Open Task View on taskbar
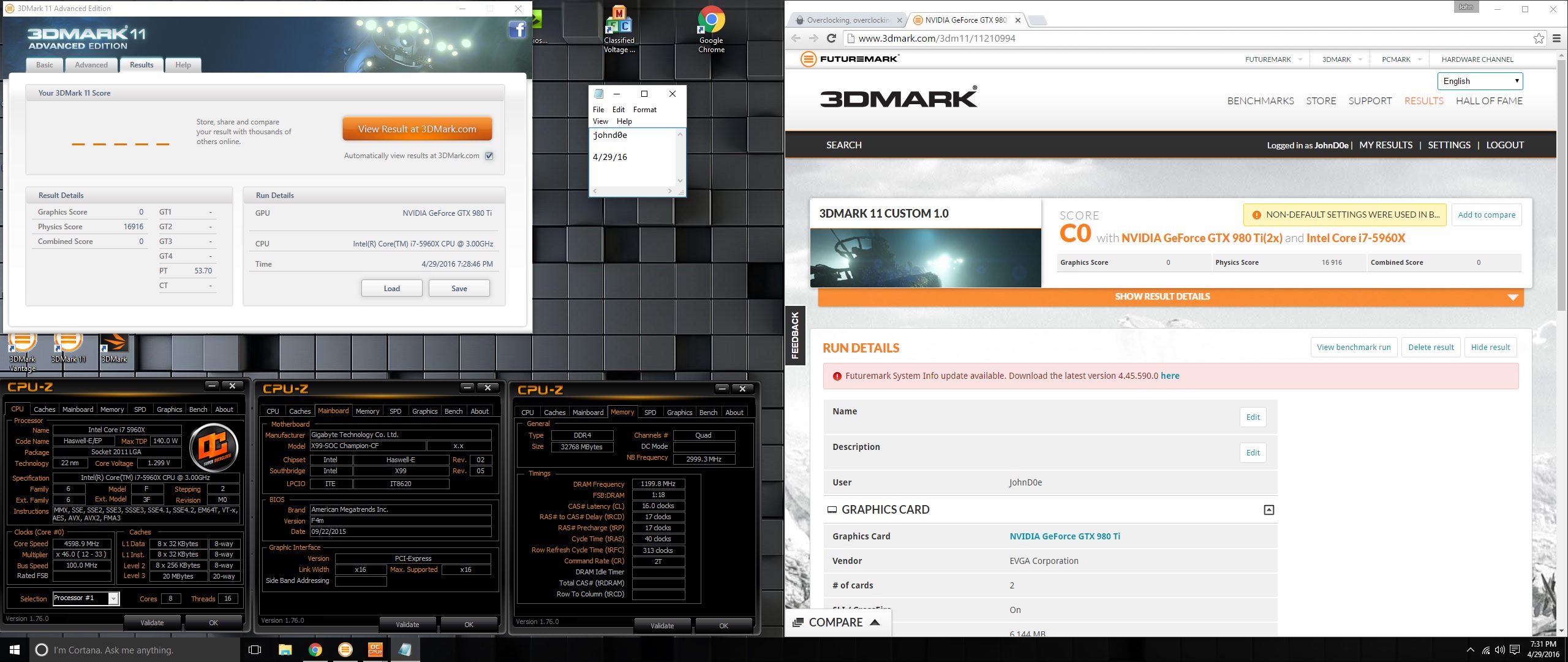 click(x=255, y=650)
